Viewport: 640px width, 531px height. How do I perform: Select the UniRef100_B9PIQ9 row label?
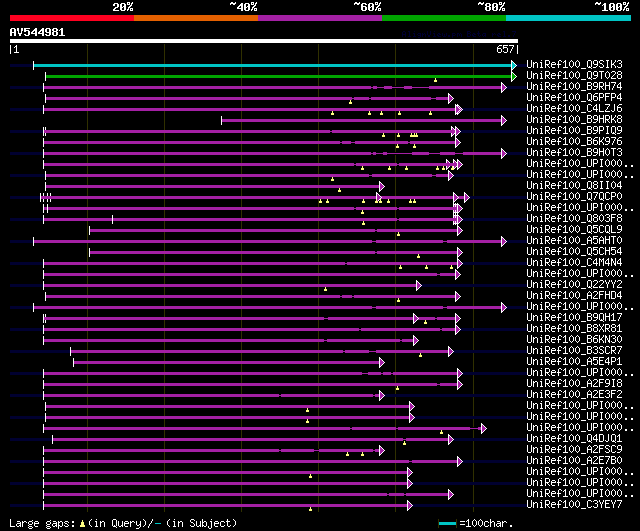pyautogui.click(x=574, y=131)
